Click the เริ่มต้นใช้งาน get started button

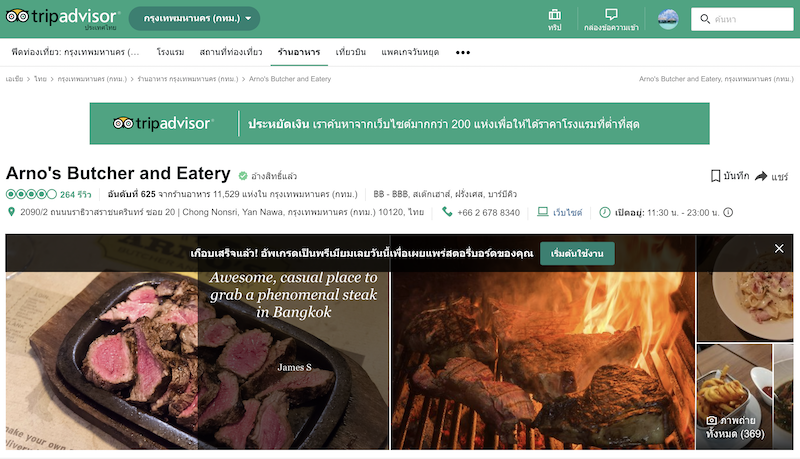click(577, 253)
